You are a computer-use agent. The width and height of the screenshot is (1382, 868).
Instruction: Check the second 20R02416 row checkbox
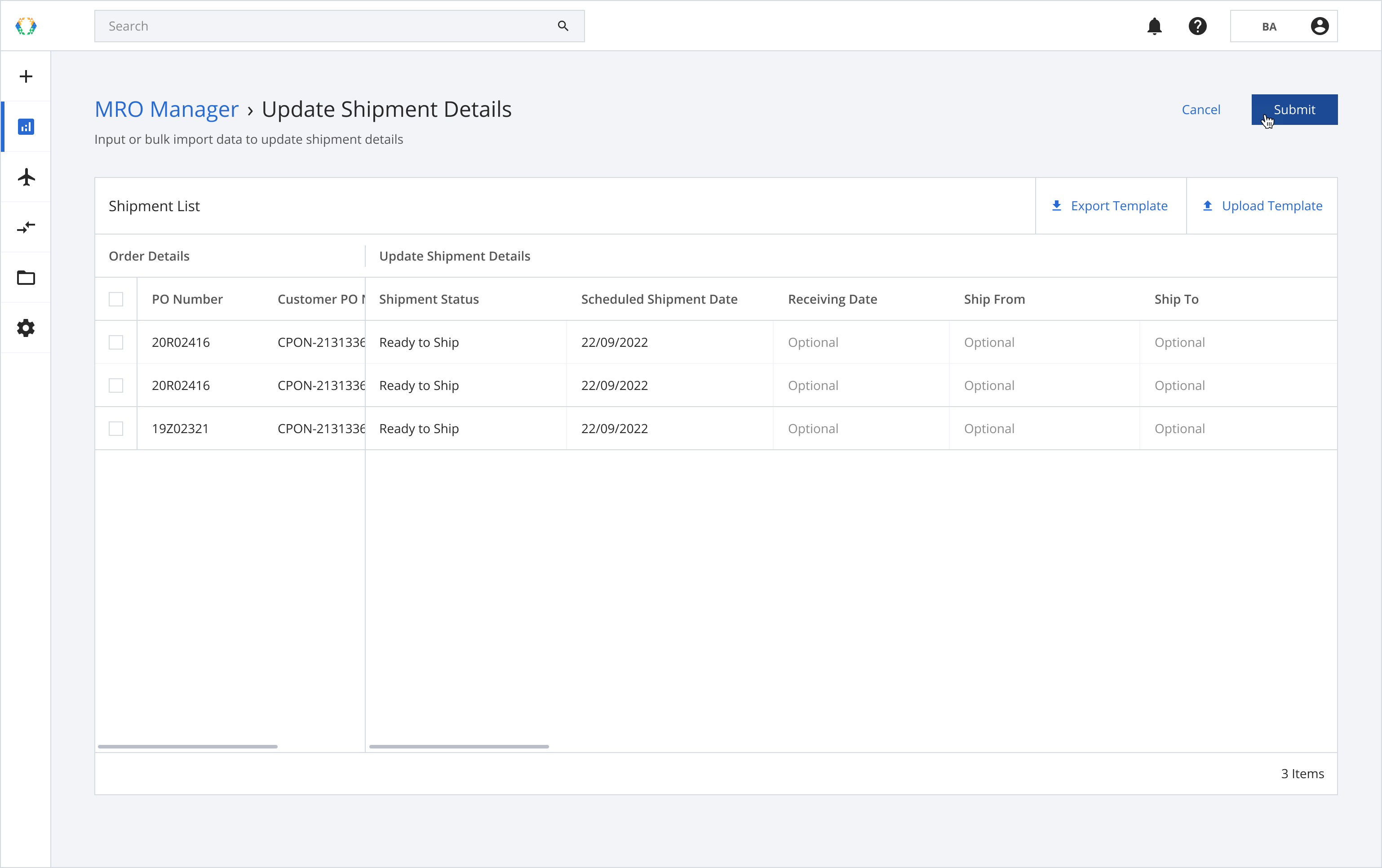[x=116, y=385]
